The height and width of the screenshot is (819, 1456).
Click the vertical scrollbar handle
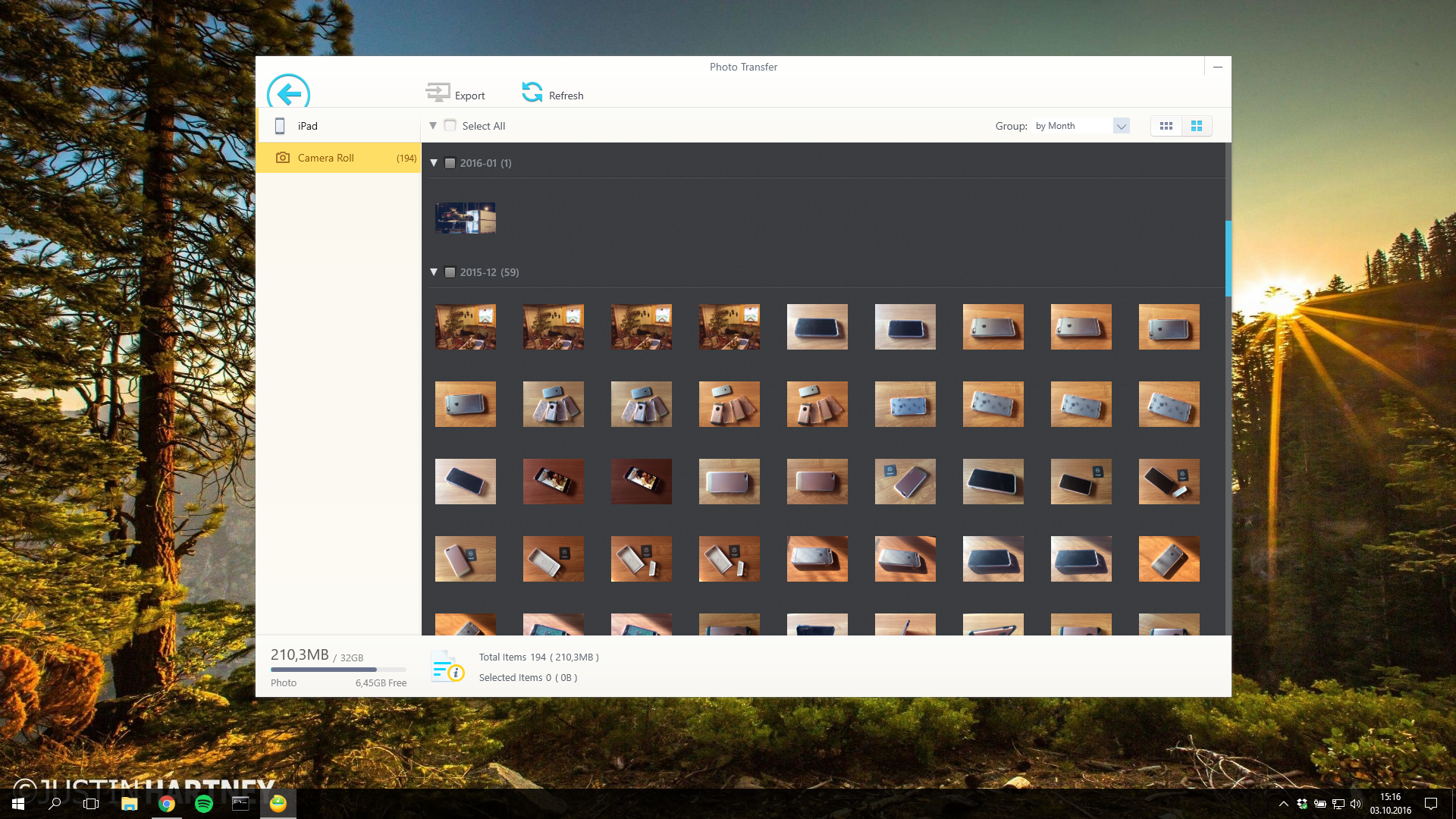pyautogui.click(x=1228, y=258)
